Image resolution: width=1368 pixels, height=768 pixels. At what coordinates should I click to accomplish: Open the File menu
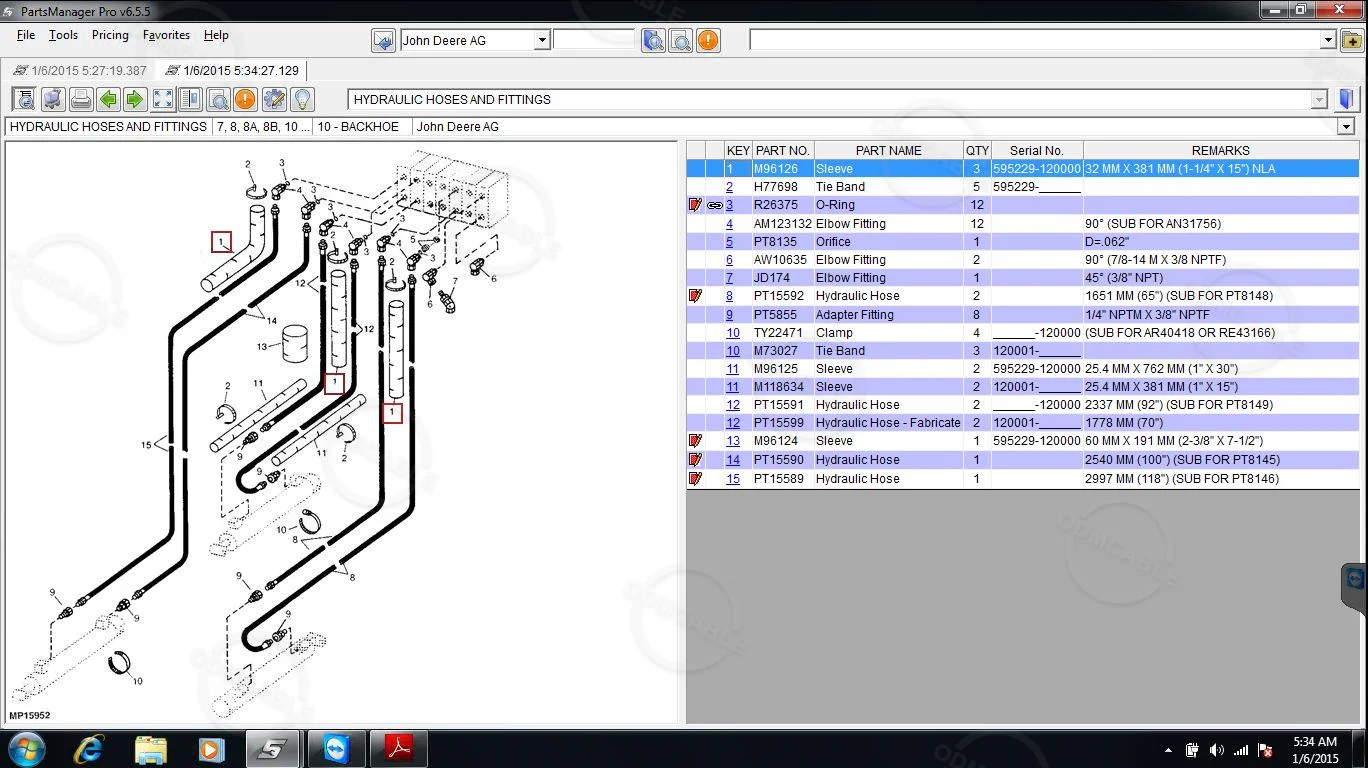tap(26, 35)
